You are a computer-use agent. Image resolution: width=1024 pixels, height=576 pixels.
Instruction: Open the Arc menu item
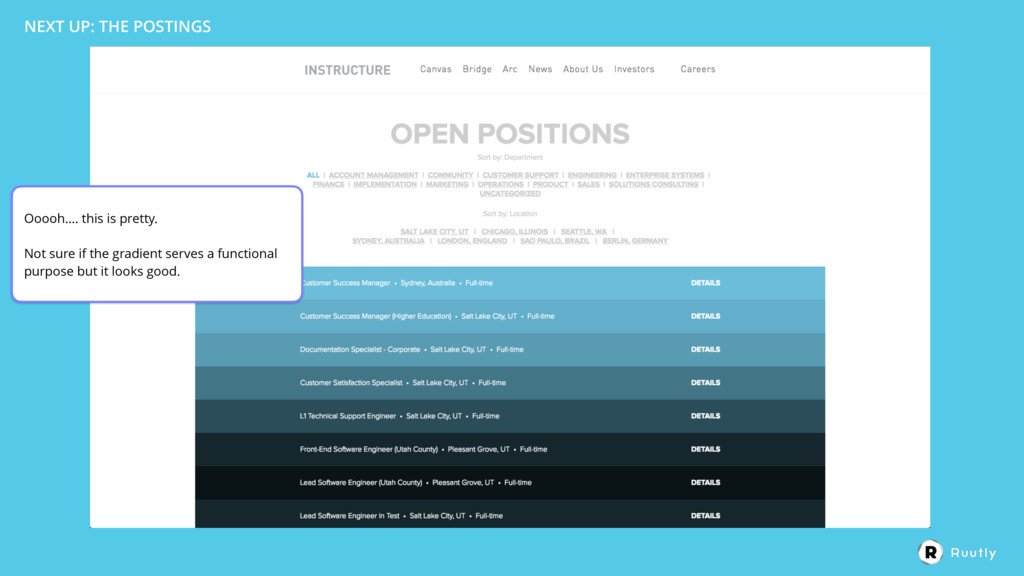coord(510,69)
